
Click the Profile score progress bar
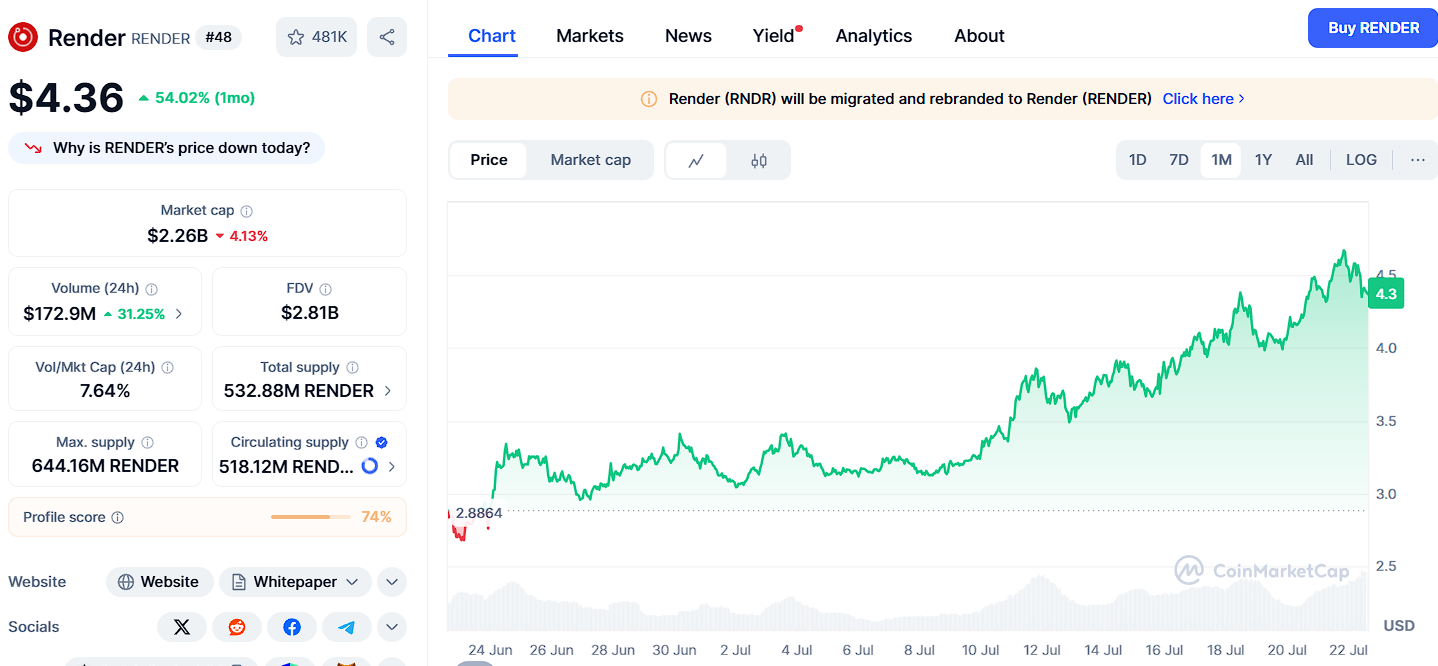point(311,517)
